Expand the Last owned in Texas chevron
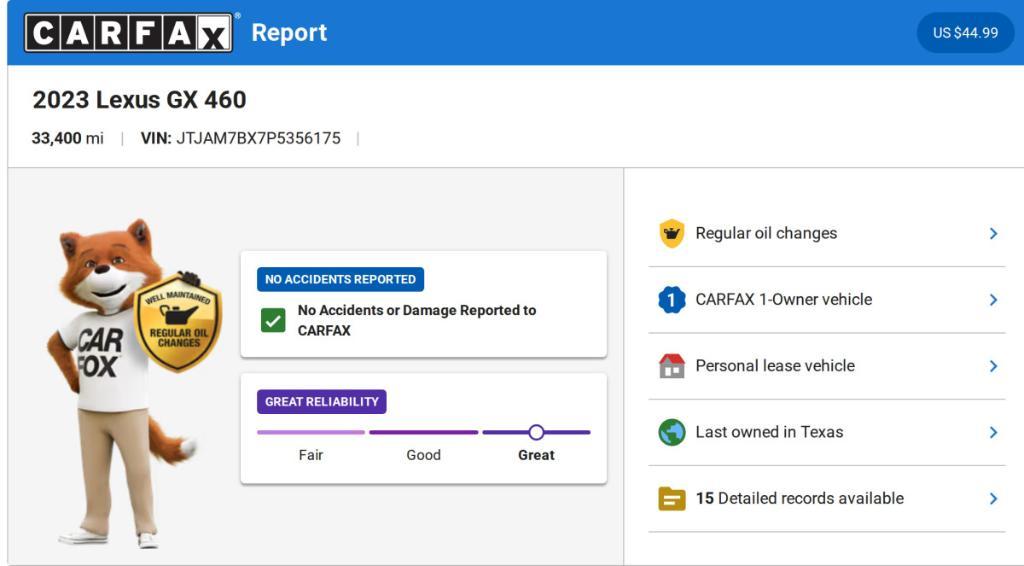The image size is (1024, 566). point(993,432)
